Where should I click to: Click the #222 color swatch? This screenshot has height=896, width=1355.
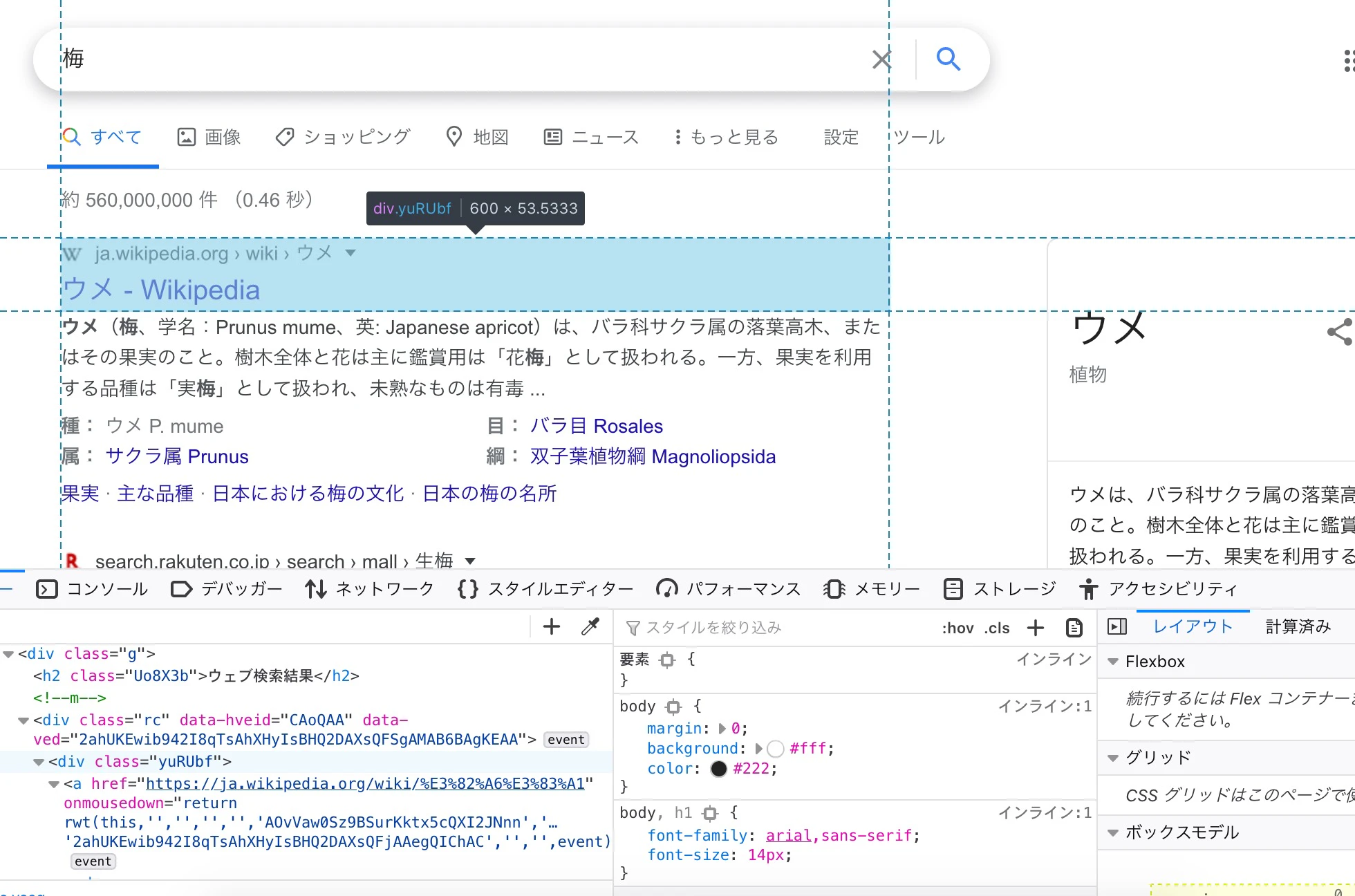(x=719, y=769)
